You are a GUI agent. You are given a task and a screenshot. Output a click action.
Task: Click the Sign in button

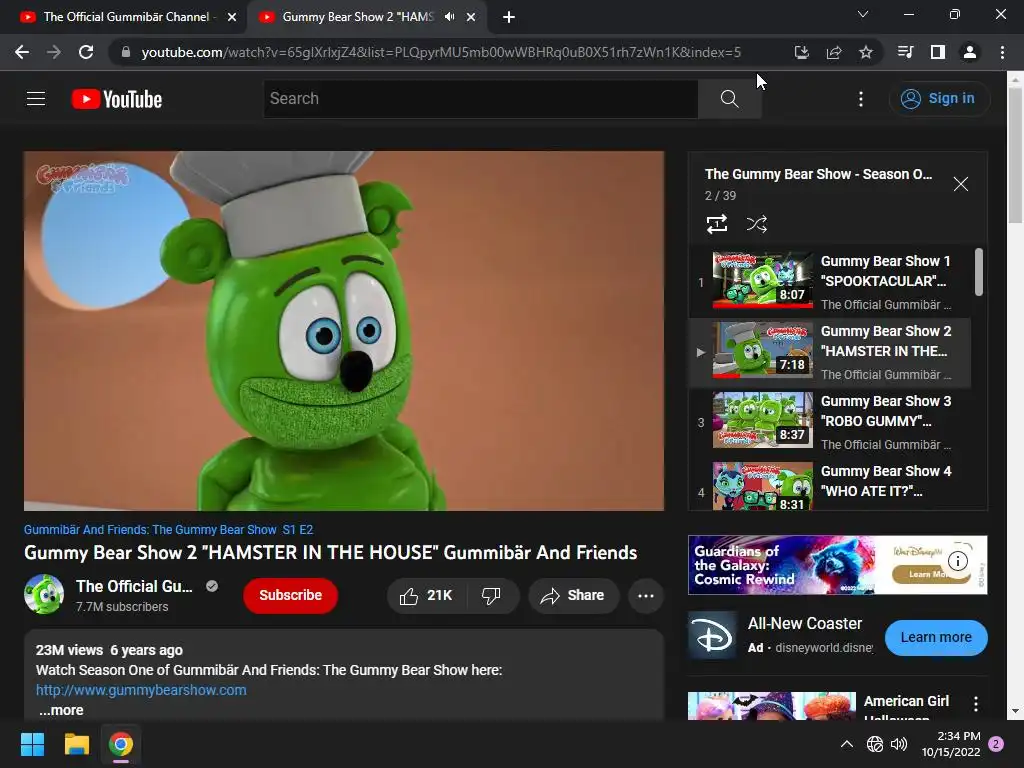[938, 99]
